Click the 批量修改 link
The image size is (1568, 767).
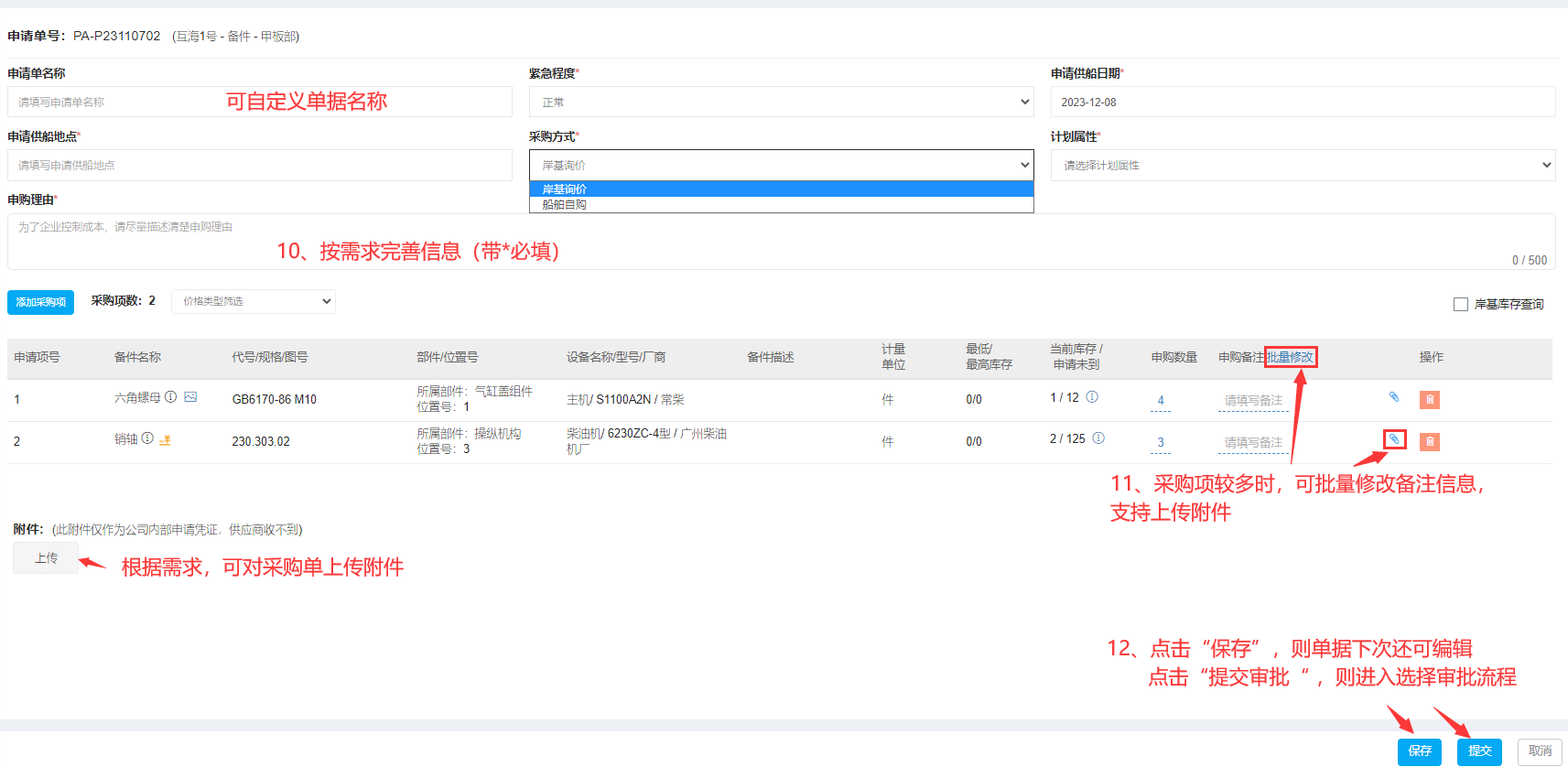(x=1291, y=357)
